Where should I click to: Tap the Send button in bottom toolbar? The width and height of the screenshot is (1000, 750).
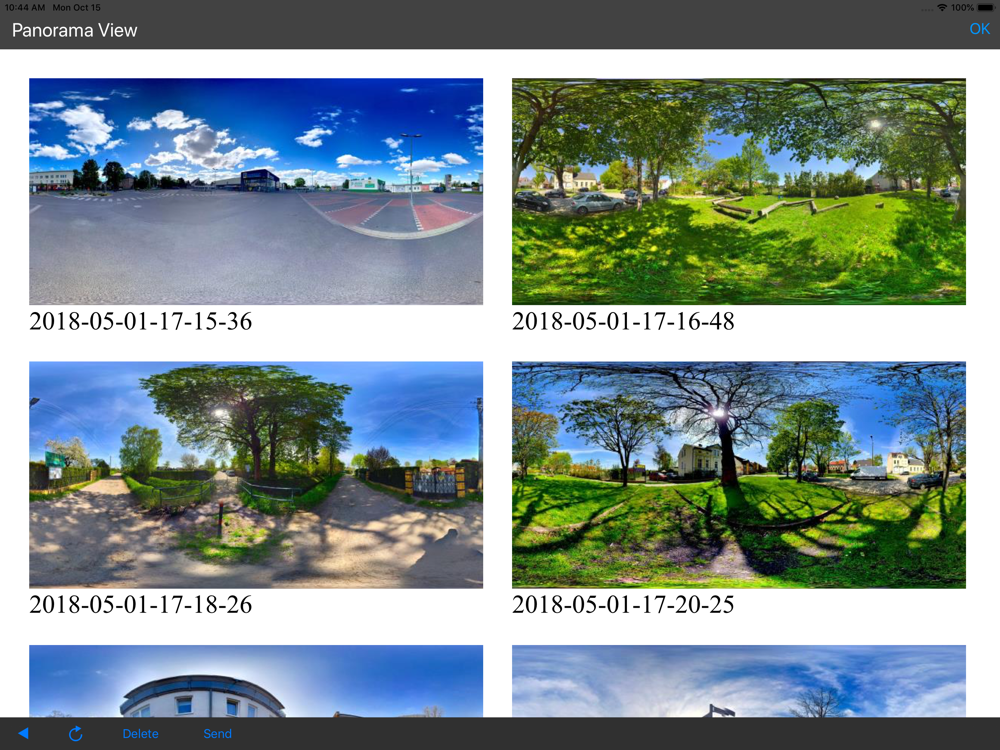click(217, 733)
